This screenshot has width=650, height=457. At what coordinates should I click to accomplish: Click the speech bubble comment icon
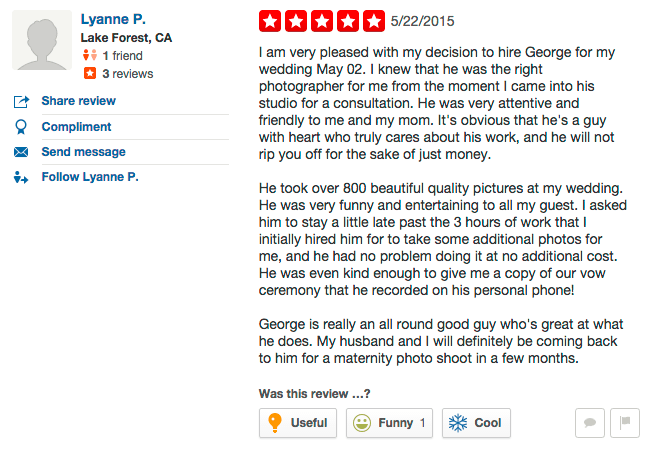590,423
